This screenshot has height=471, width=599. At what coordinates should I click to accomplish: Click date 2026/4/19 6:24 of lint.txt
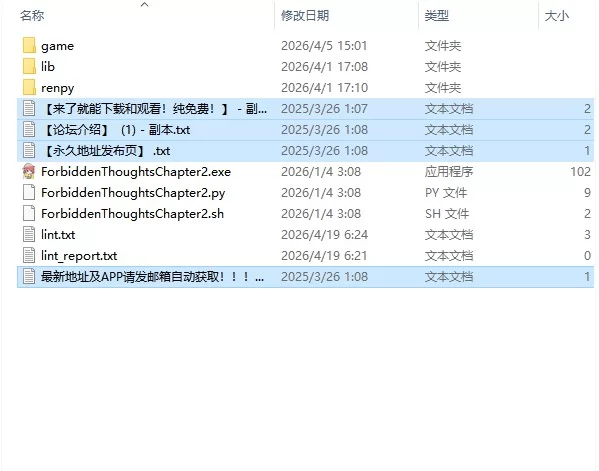324,235
